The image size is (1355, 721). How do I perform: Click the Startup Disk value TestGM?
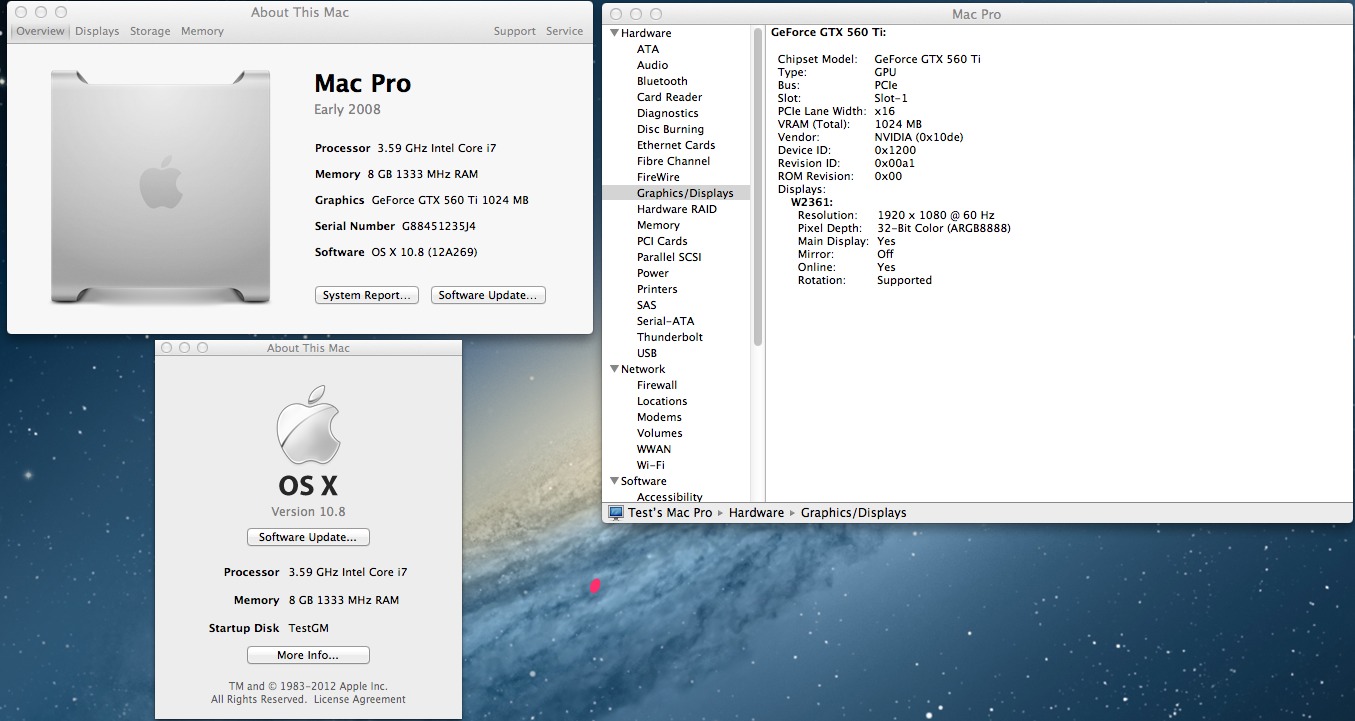(x=308, y=628)
